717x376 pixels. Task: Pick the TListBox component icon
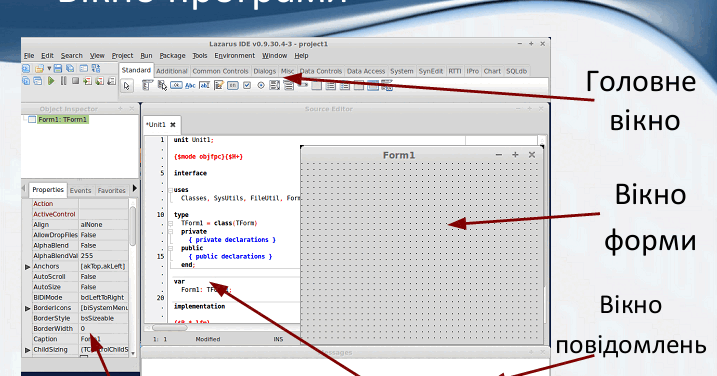click(x=274, y=86)
